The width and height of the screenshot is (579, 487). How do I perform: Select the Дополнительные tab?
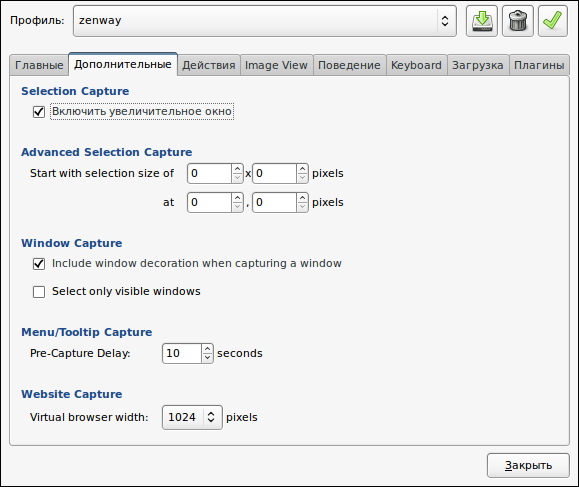click(123, 64)
